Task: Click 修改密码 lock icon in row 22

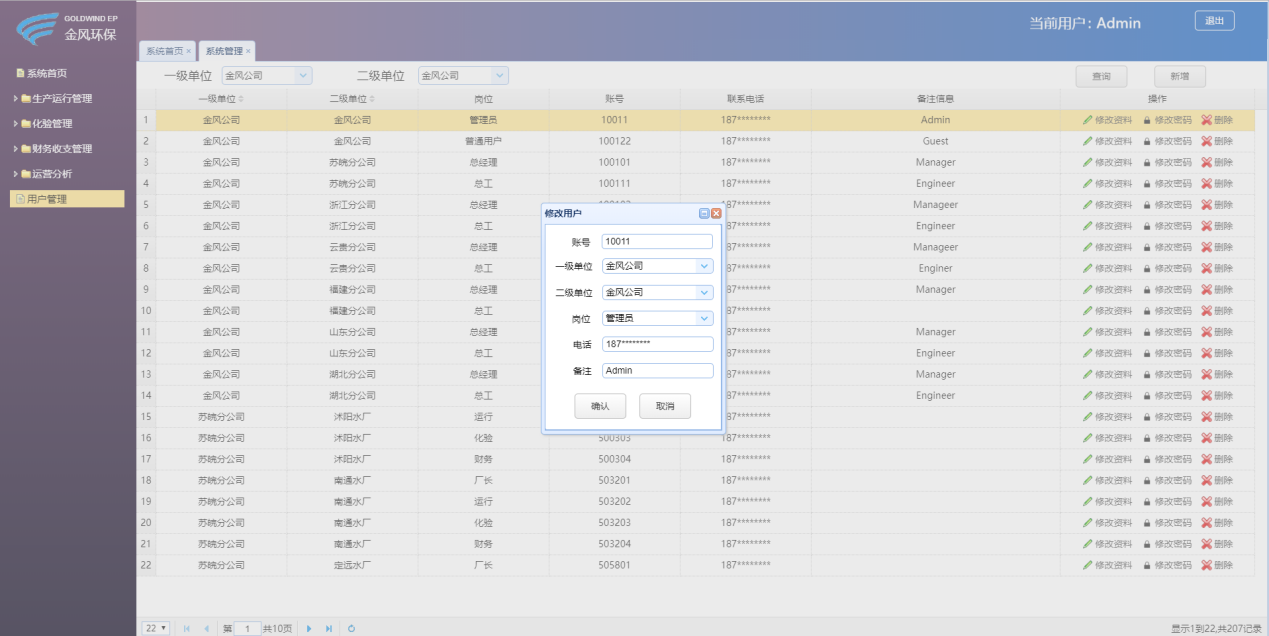Action: (x=1147, y=565)
